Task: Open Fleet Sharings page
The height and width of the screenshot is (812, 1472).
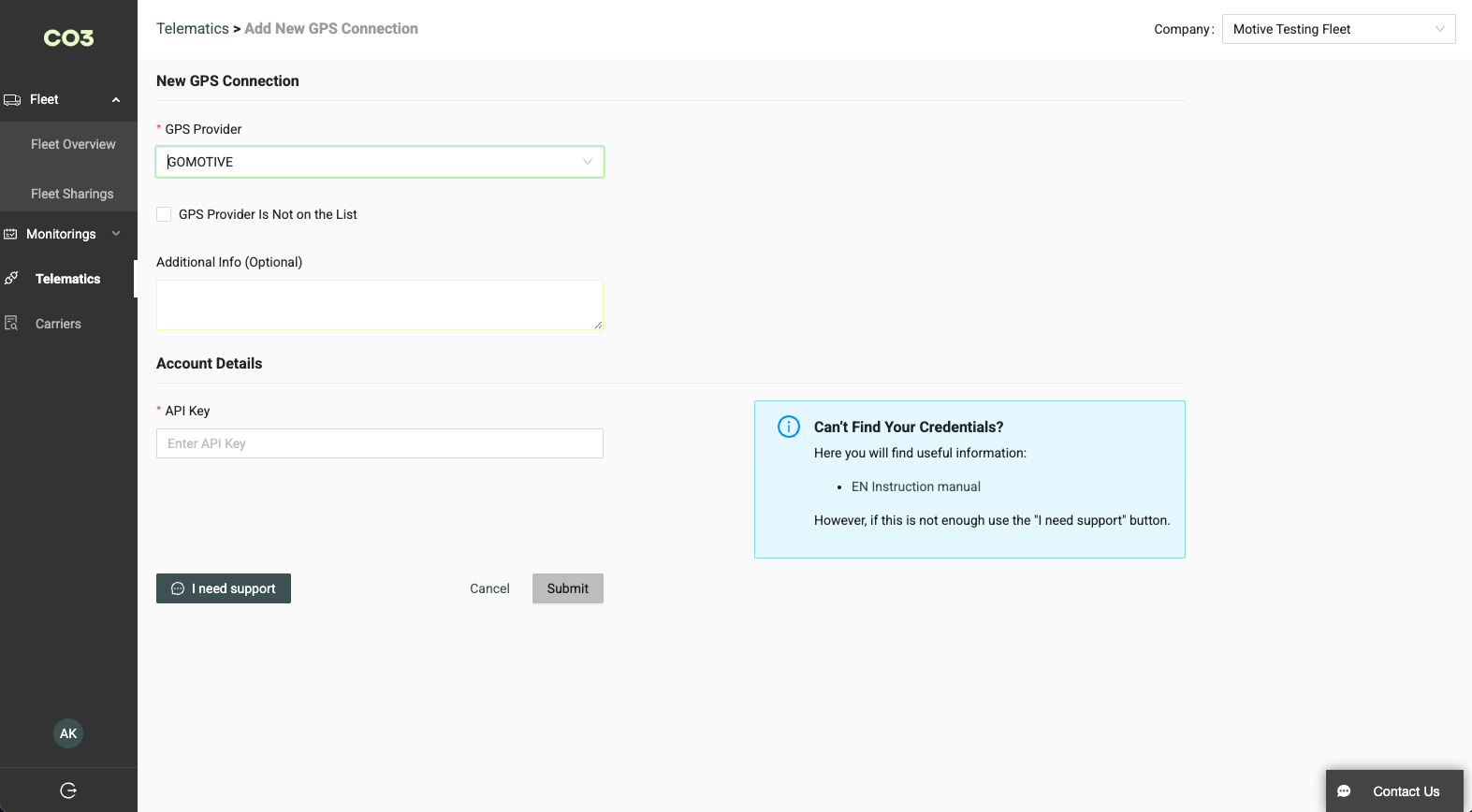Action: click(x=72, y=194)
